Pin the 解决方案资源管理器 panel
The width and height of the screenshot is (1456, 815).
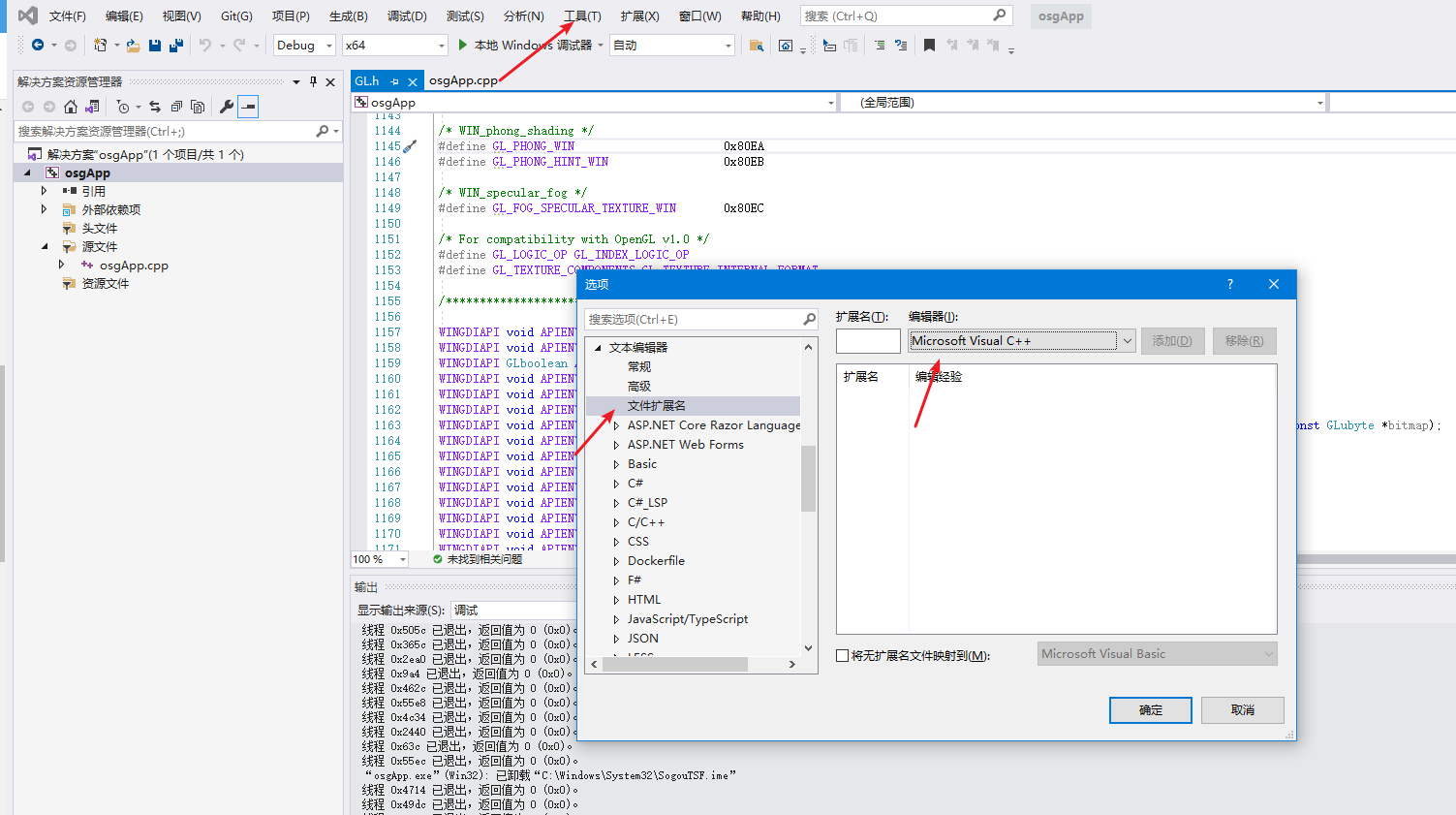[312, 81]
